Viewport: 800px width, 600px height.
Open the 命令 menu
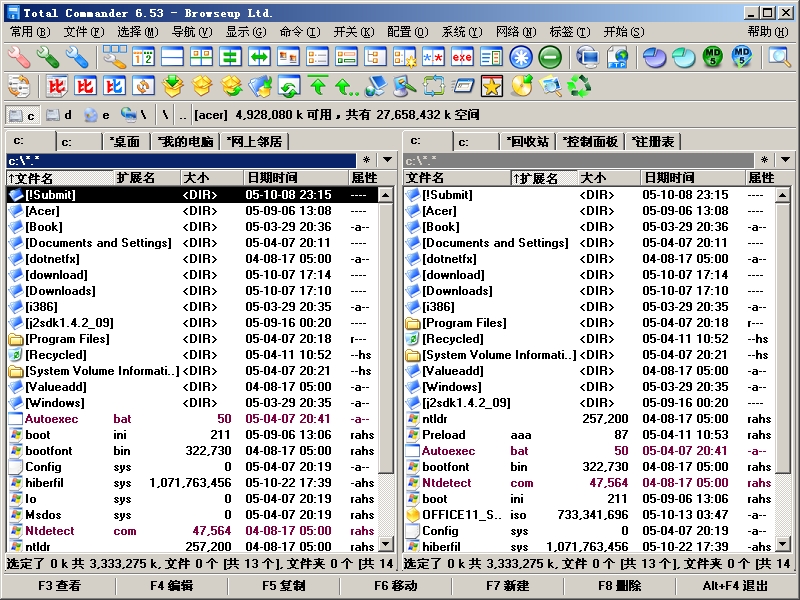tap(299, 32)
